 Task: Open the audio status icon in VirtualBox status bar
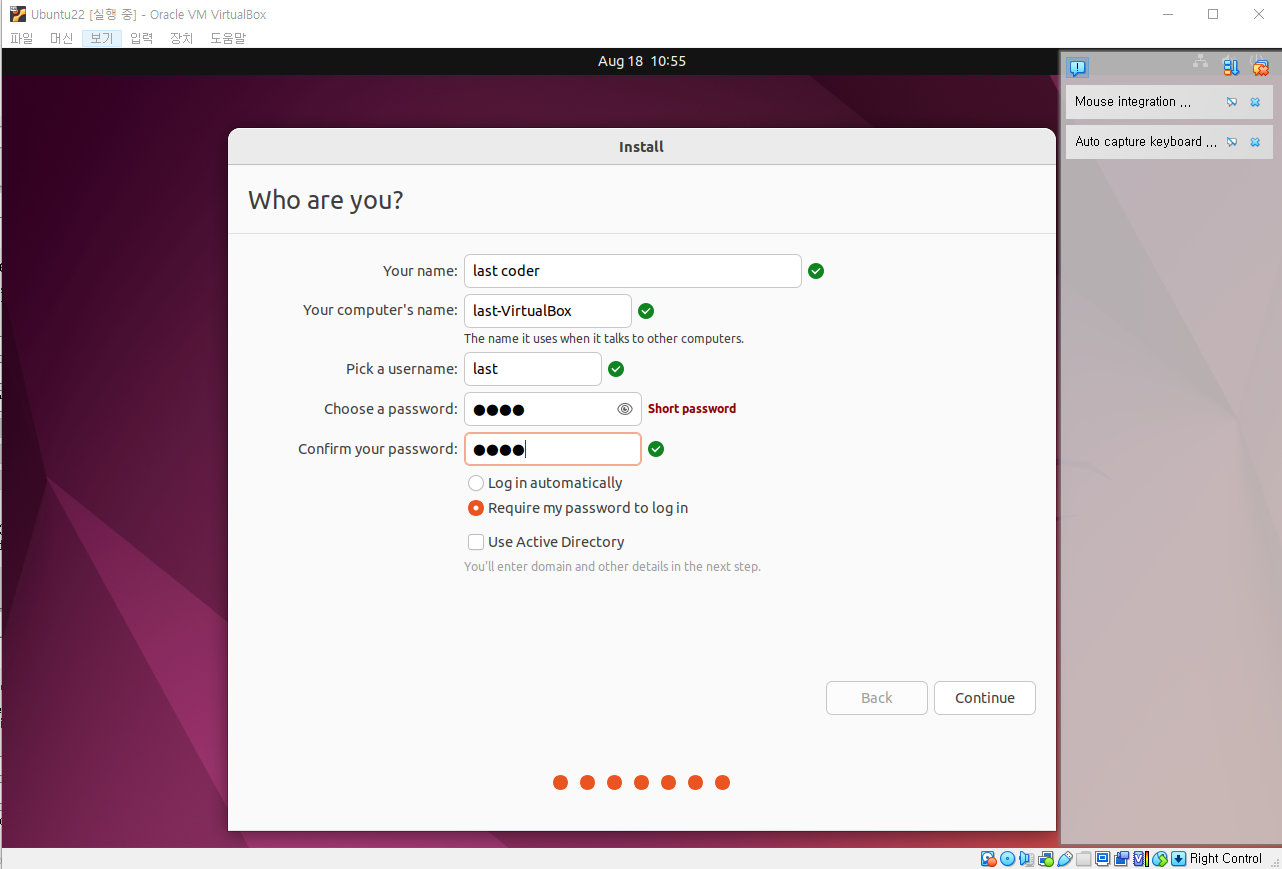pos(1026,858)
